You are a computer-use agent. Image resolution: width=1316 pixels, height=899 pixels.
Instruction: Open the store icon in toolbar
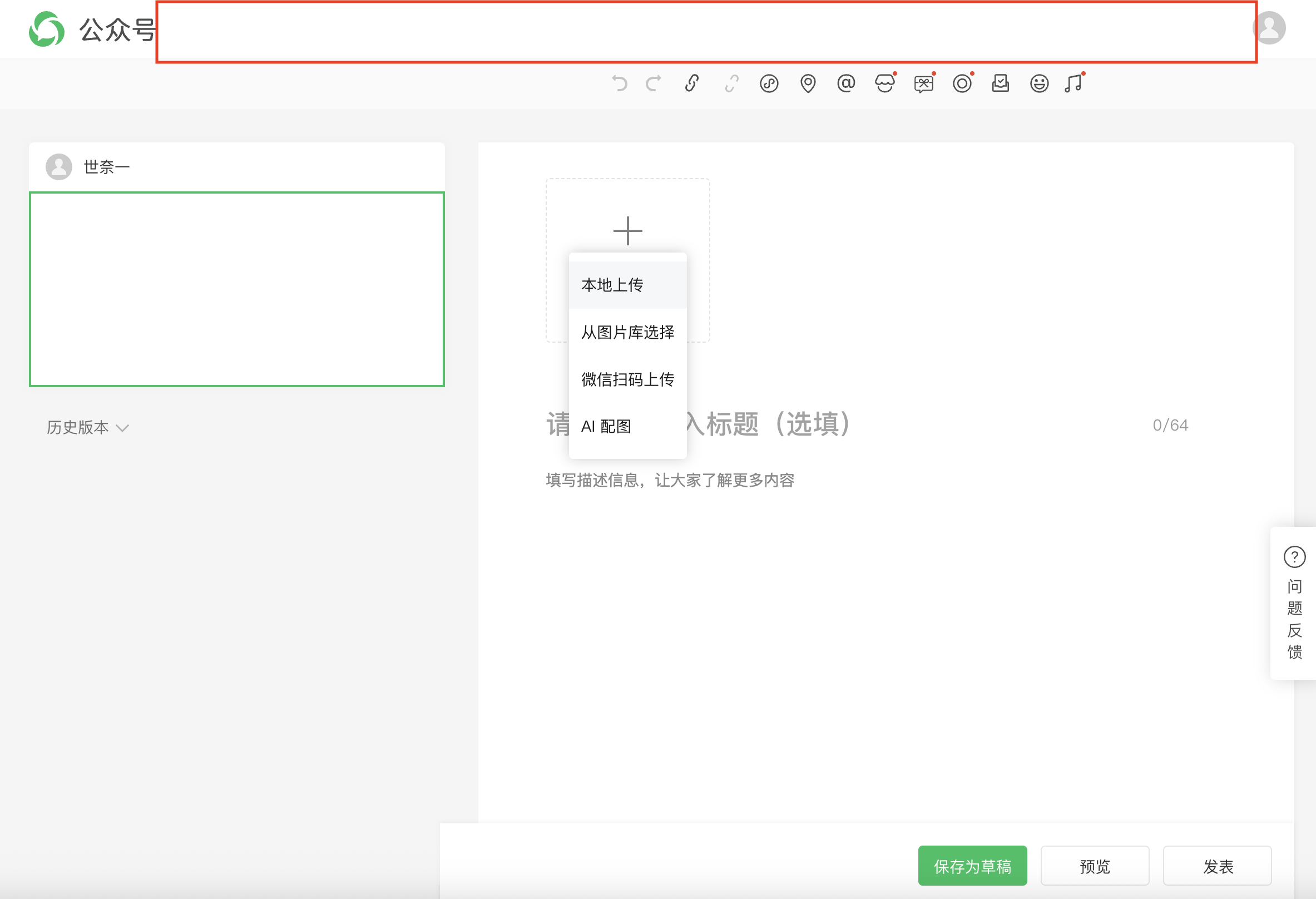884,84
